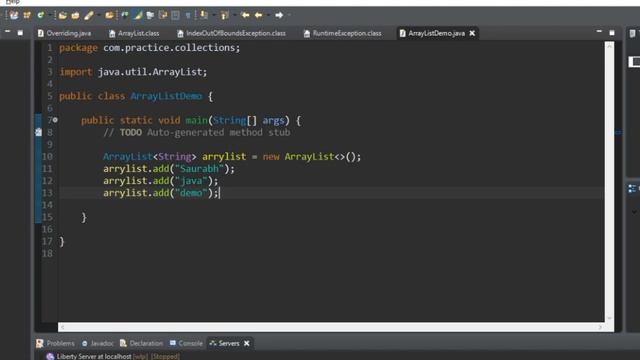The image size is (640, 360).
Task: Open the Declaration view tab
Action: pyautogui.click(x=141, y=343)
